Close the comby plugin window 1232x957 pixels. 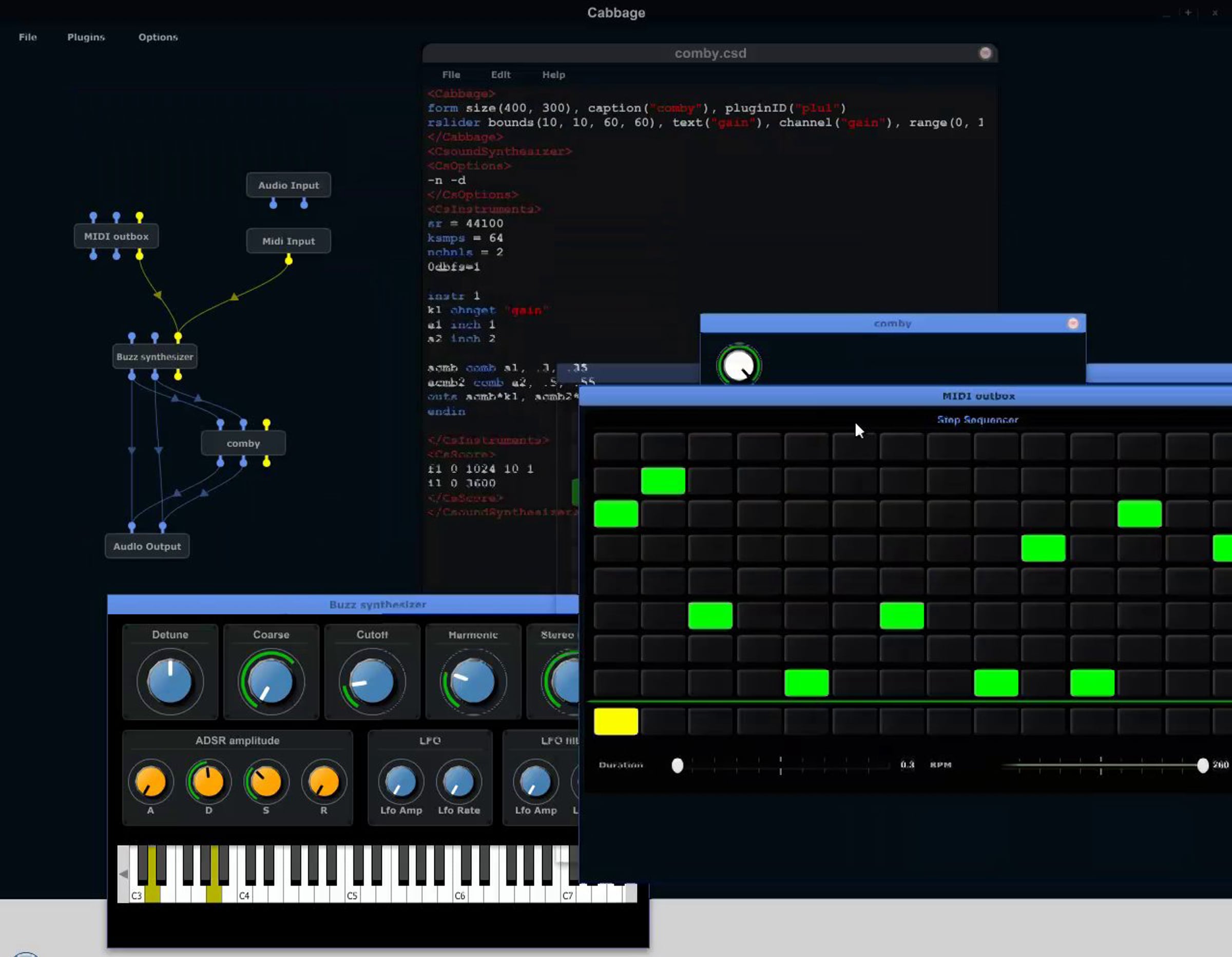pos(1073,323)
